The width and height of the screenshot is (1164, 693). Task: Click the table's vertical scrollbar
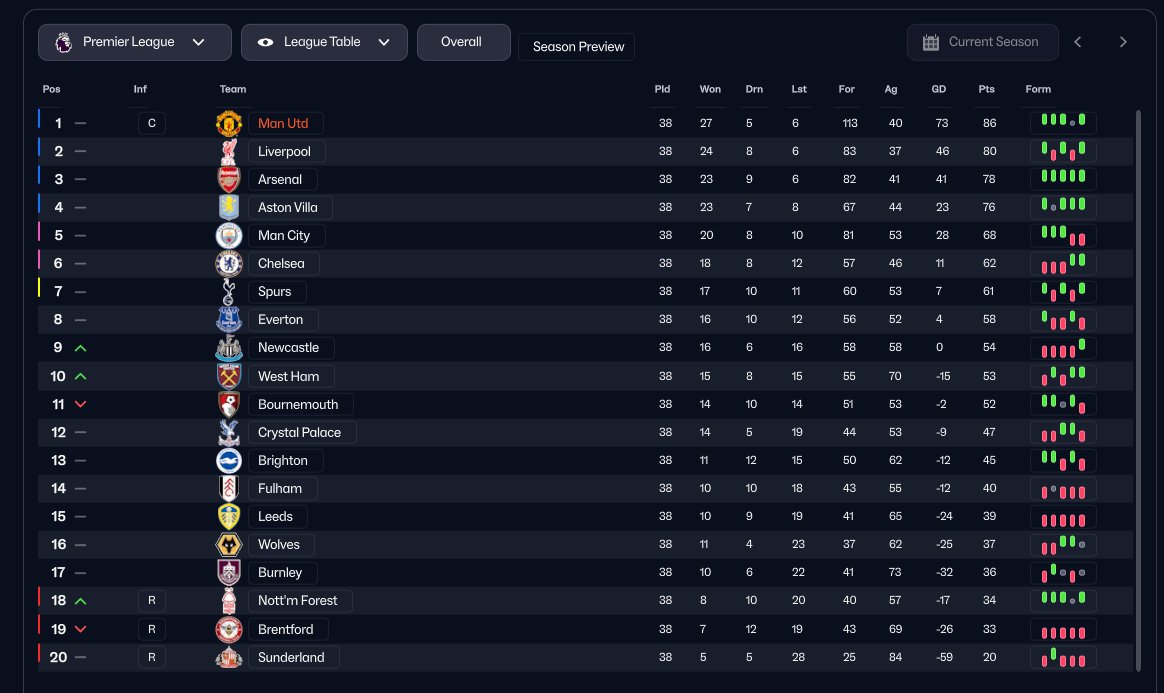(x=1138, y=390)
